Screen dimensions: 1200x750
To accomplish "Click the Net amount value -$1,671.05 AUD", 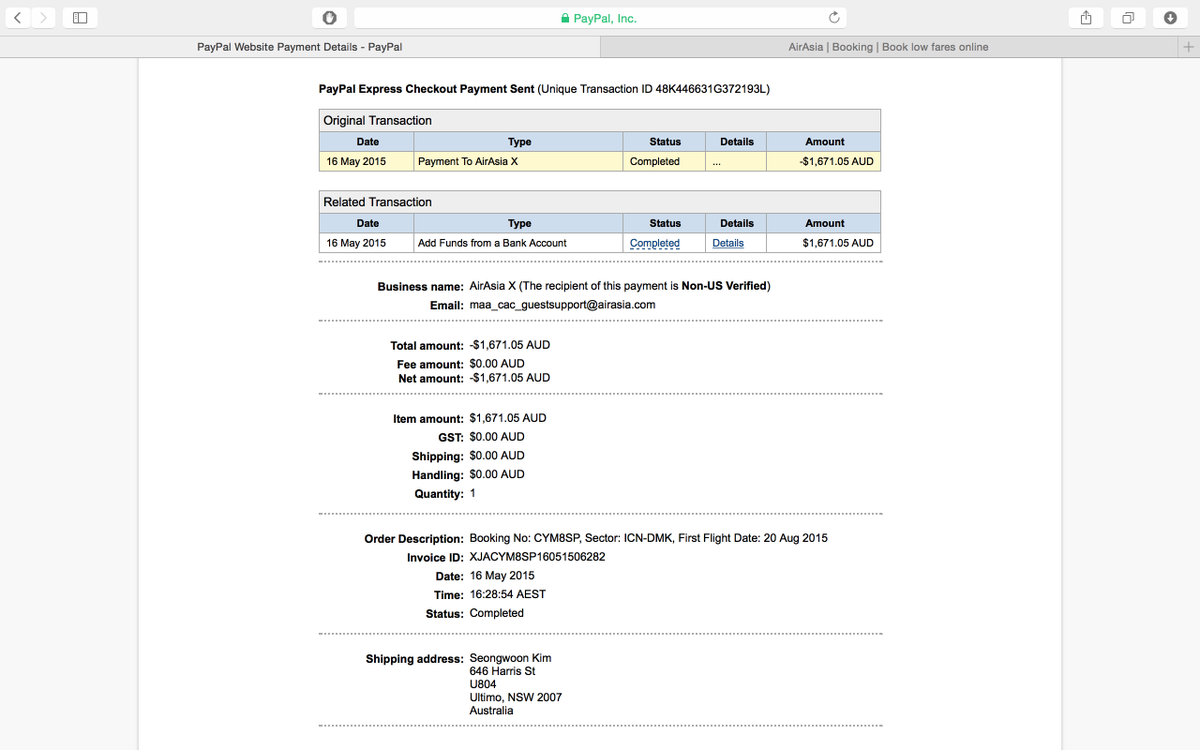I will point(509,378).
